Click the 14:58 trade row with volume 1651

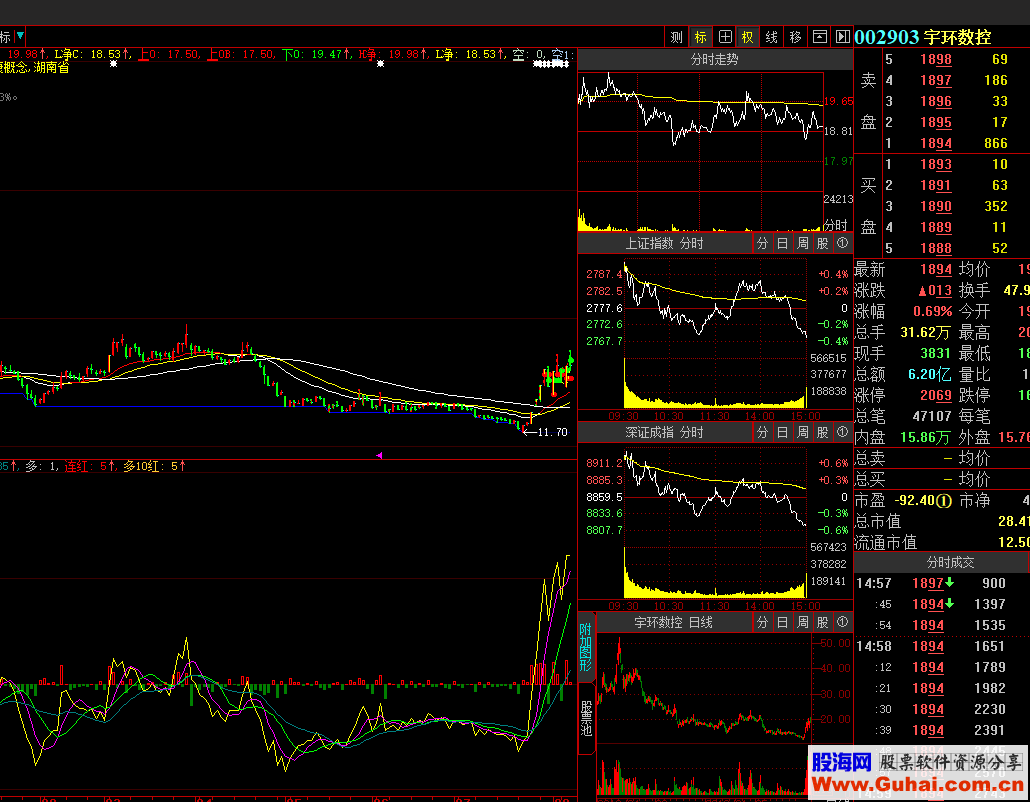(x=942, y=646)
